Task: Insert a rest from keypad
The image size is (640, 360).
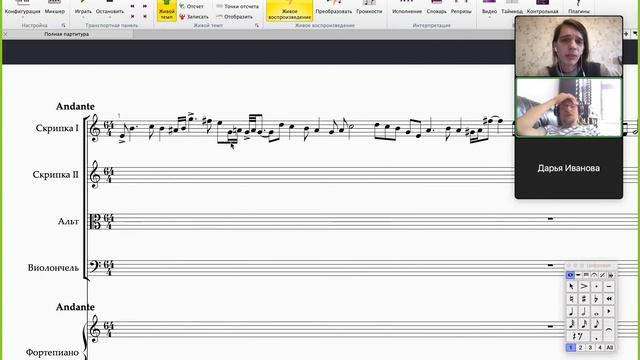Action: pyautogui.click(x=578, y=336)
